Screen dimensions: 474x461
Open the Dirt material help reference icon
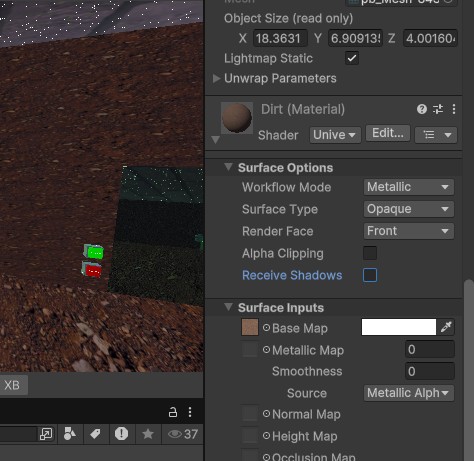pos(422,109)
